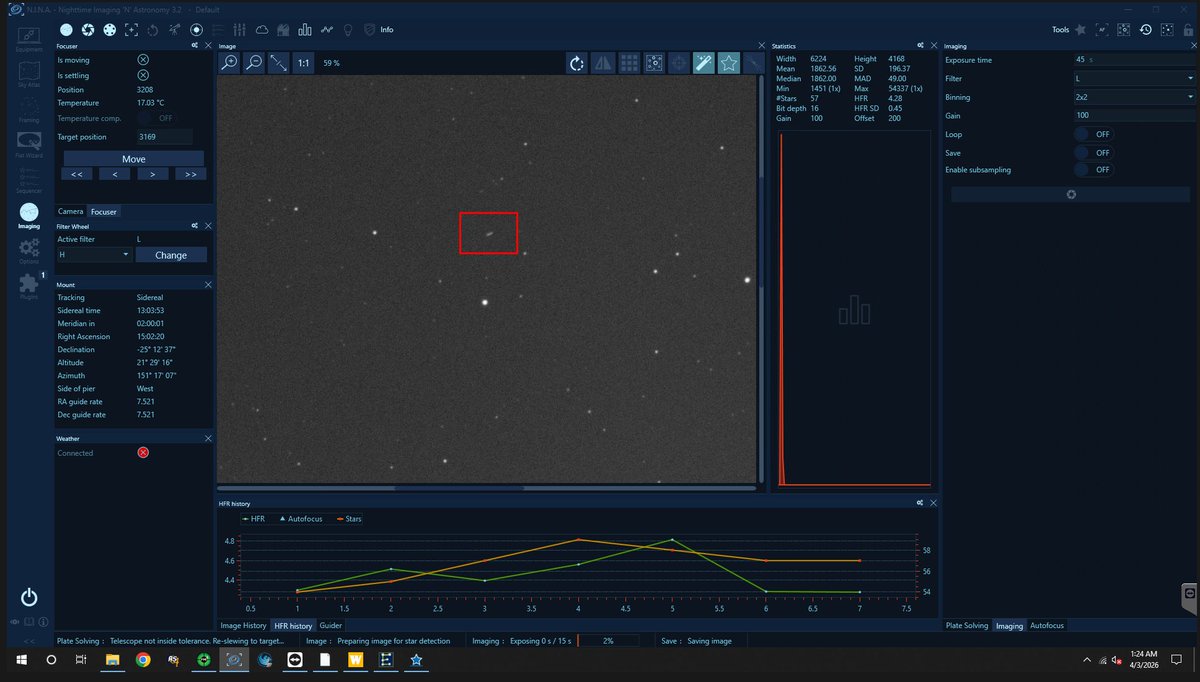Open the Filter Wheel filter dropdown showing H
The height and width of the screenshot is (682, 1200).
(x=94, y=255)
